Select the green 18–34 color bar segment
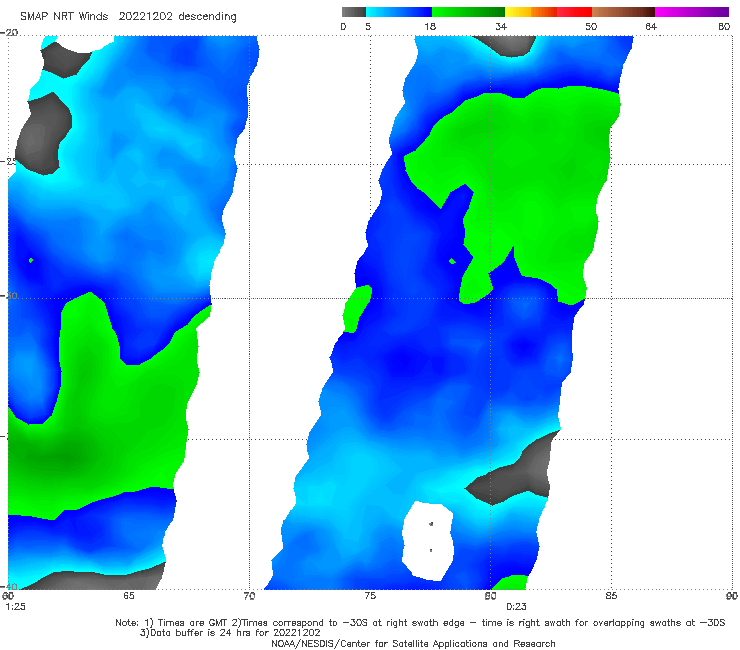Screen dimensions: 740x650 tap(468, 12)
